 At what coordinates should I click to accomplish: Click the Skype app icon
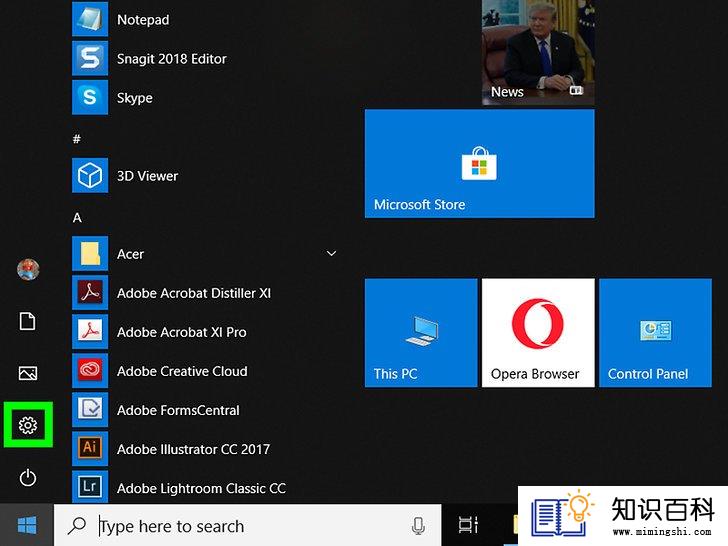pos(90,97)
